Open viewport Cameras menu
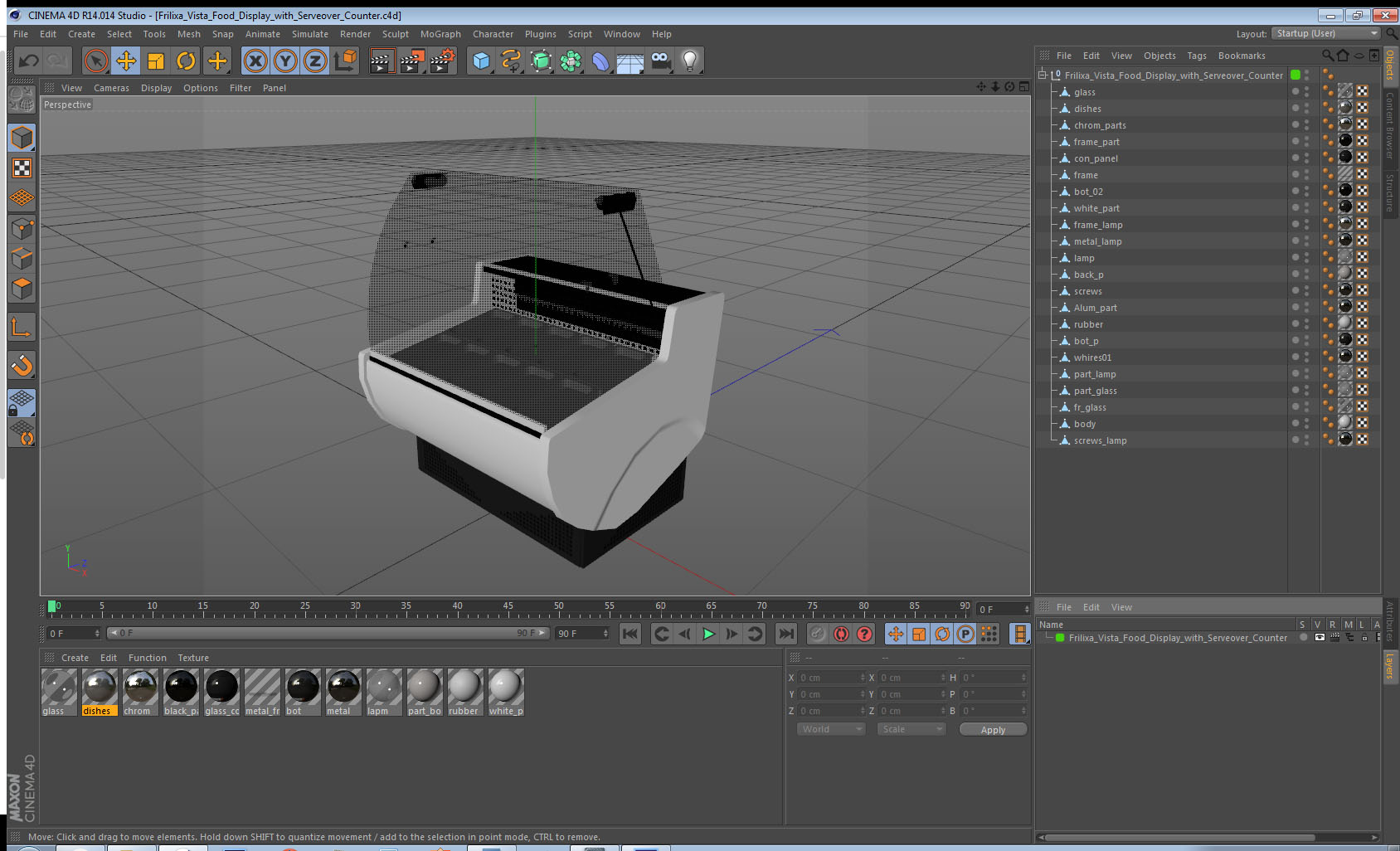 coord(111,88)
